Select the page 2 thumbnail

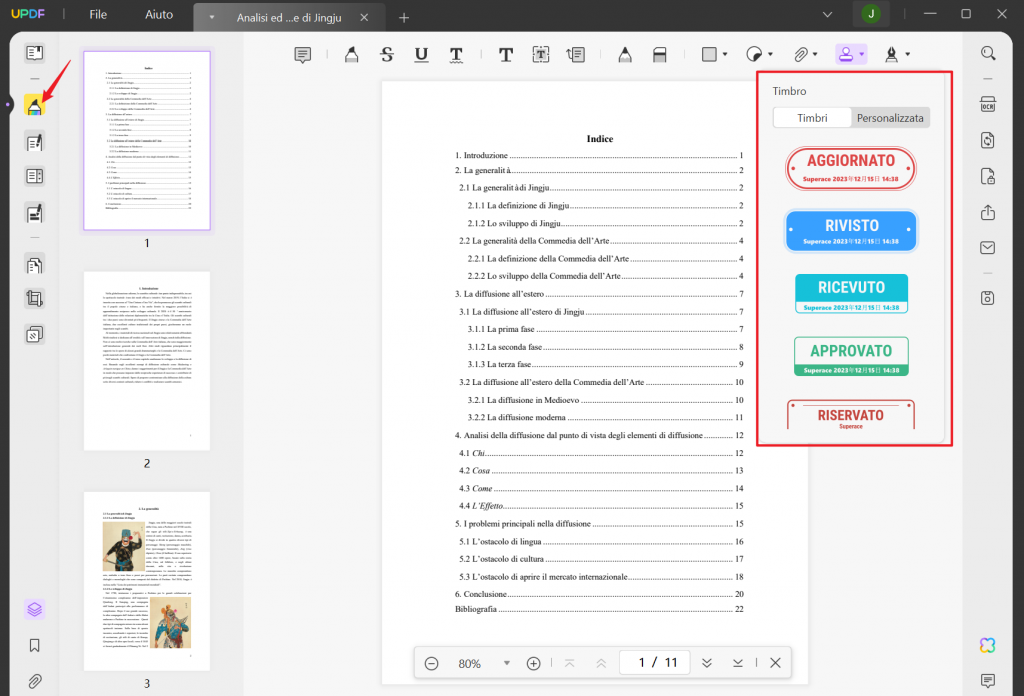pyautogui.click(x=146, y=360)
